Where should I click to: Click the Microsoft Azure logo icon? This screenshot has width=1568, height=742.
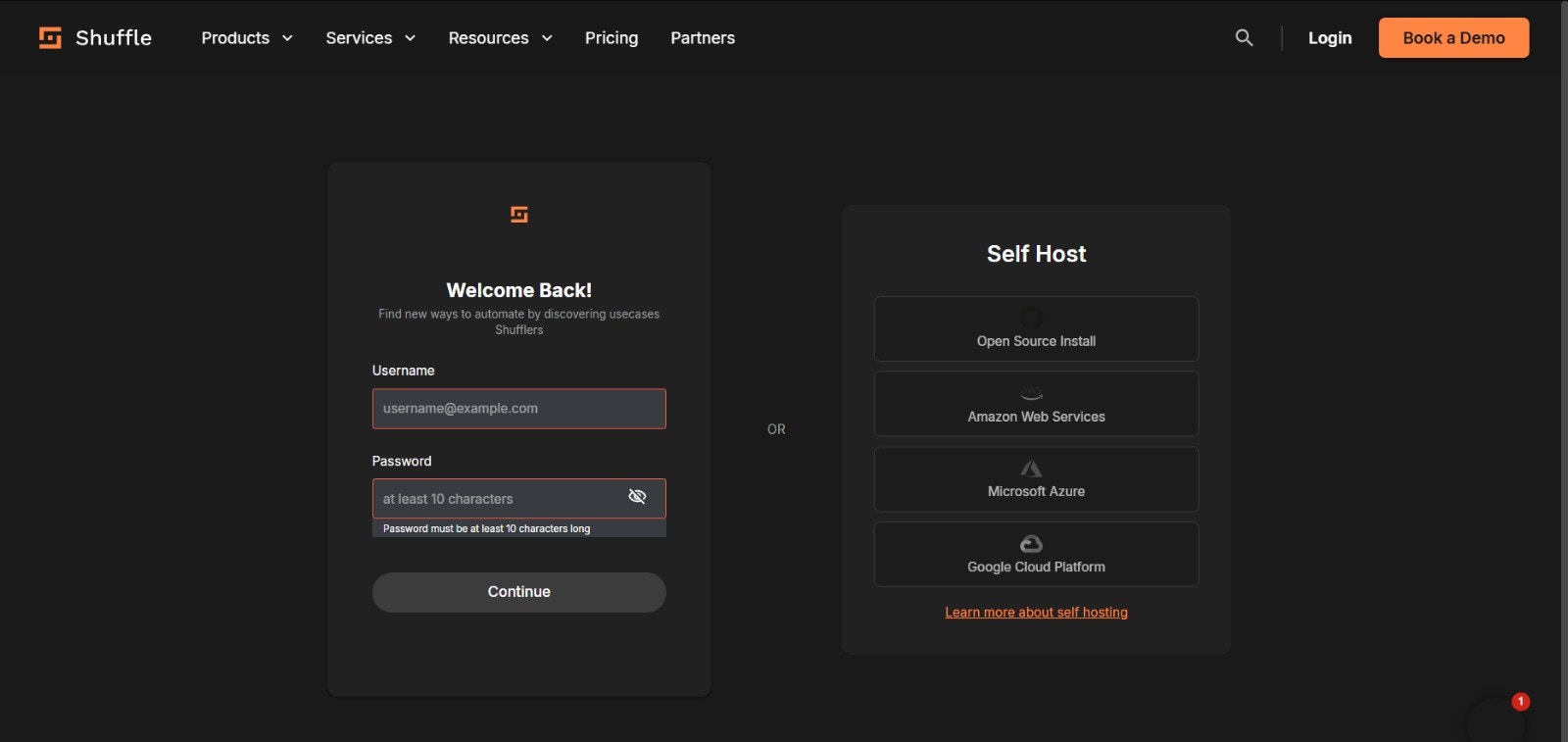[1031, 469]
